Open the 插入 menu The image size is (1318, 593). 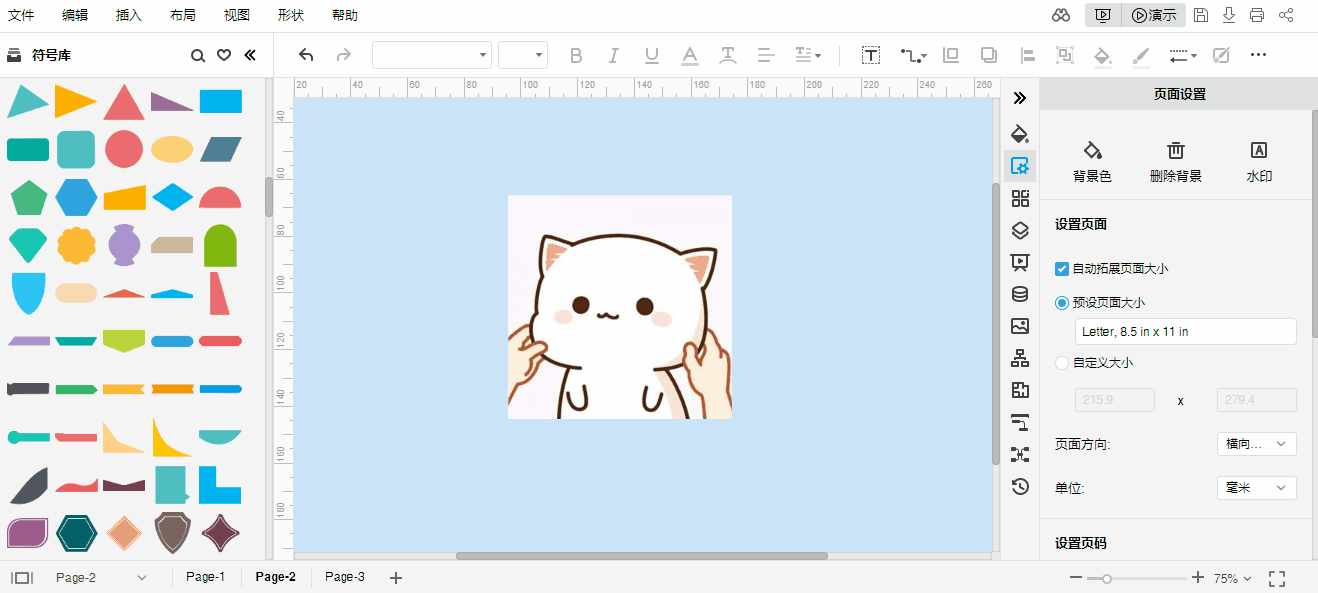[129, 15]
